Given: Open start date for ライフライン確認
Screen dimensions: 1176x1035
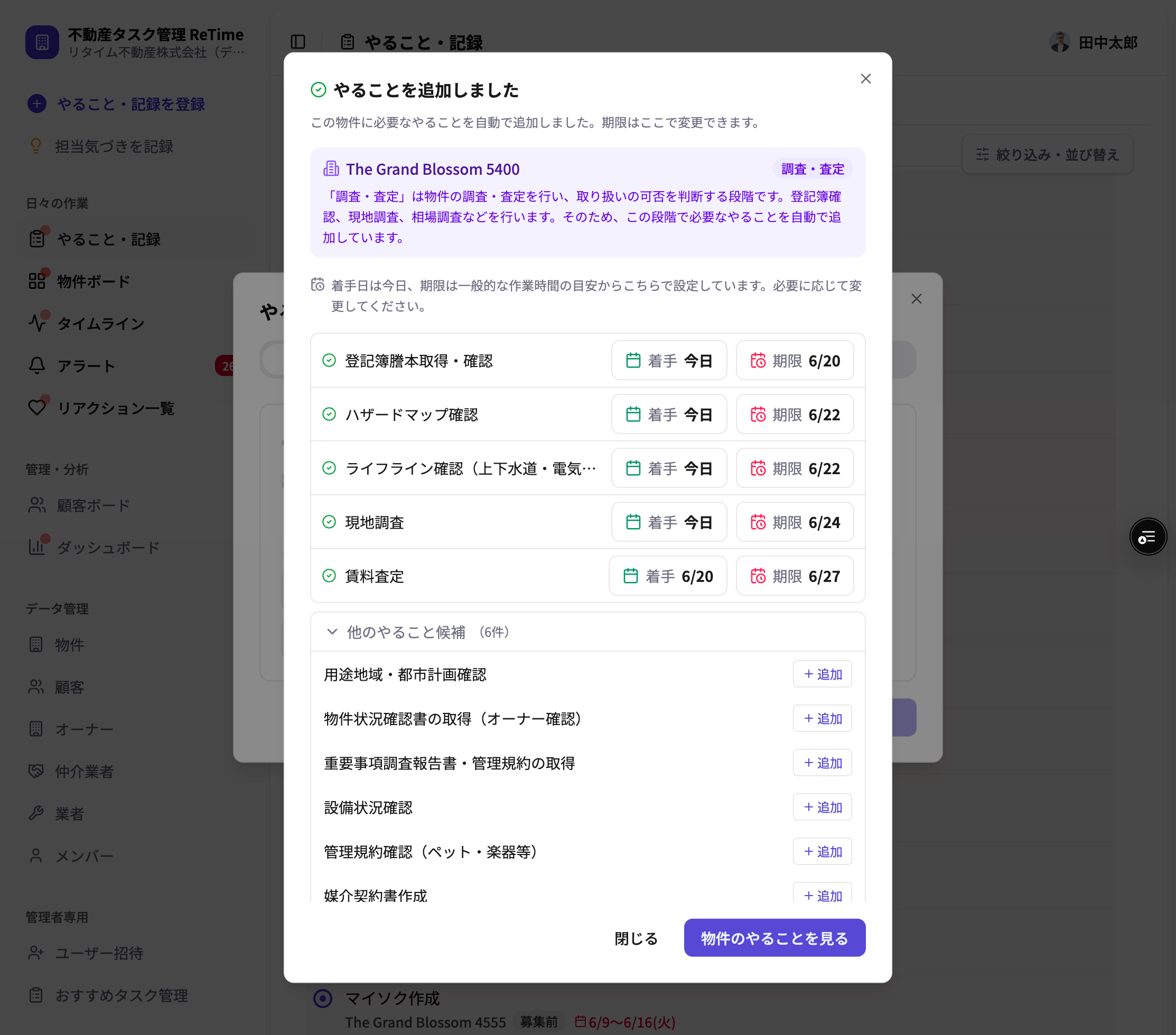Looking at the screenshot, I should click(x=668, y=468).
